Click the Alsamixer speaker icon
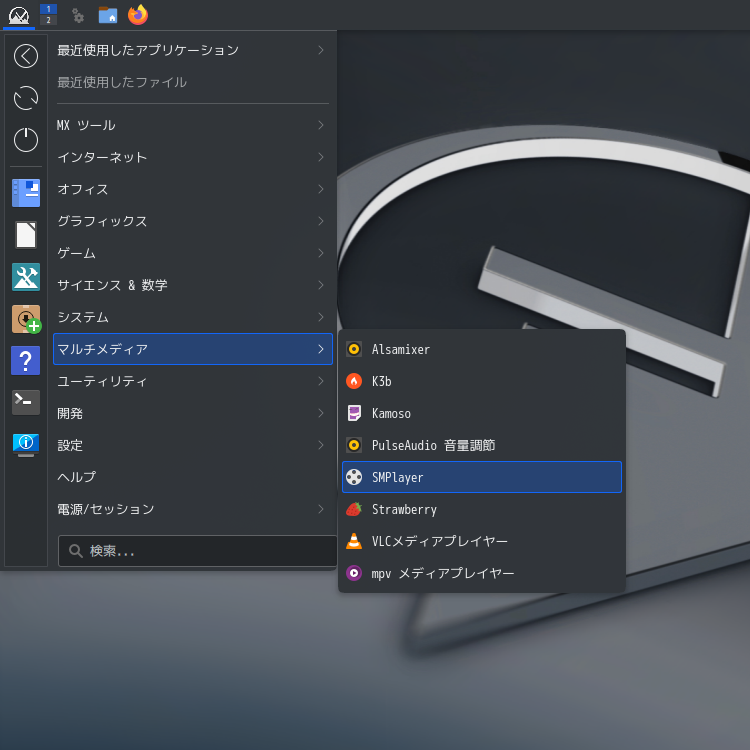This screenshot has height=750, width=750. pos(354,349)
